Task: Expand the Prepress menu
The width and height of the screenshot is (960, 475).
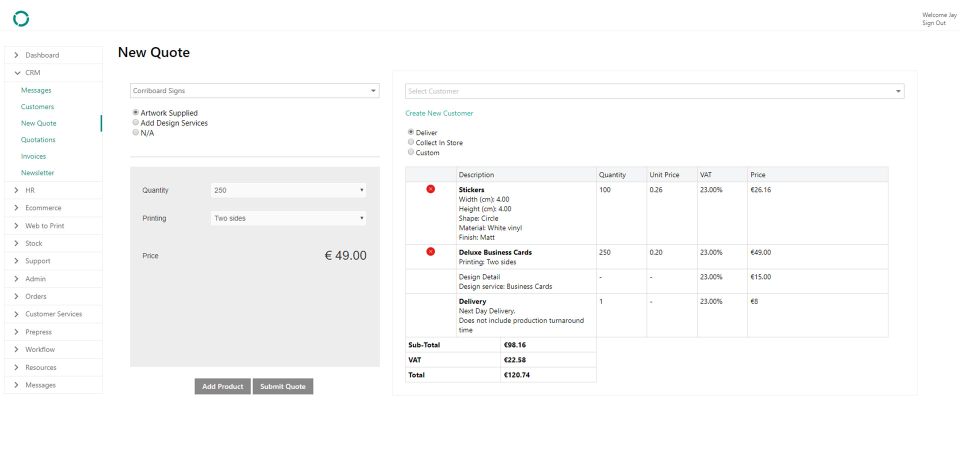Action: (53, 332)
